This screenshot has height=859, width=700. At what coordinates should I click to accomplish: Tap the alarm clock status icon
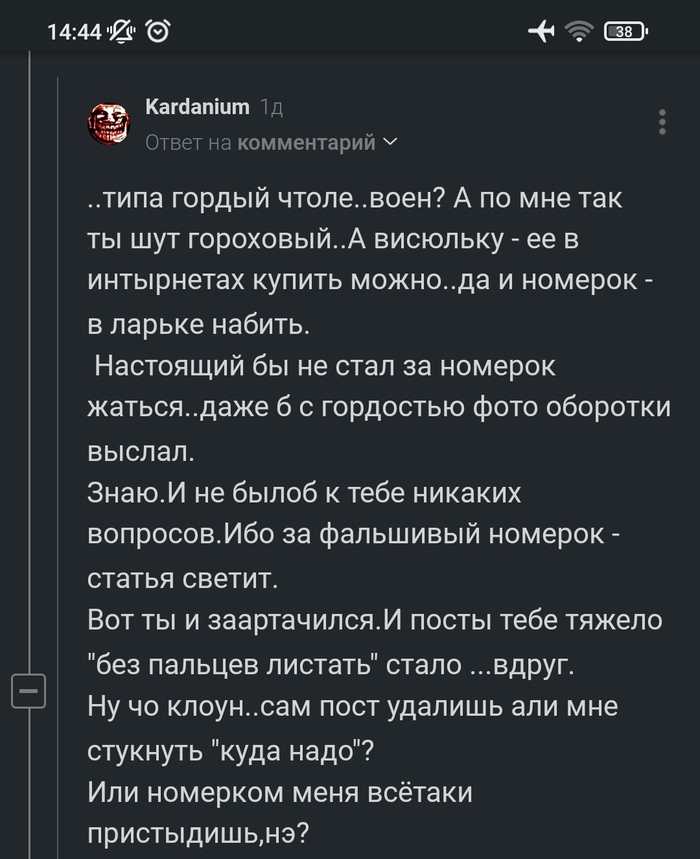tap(159, 32)
